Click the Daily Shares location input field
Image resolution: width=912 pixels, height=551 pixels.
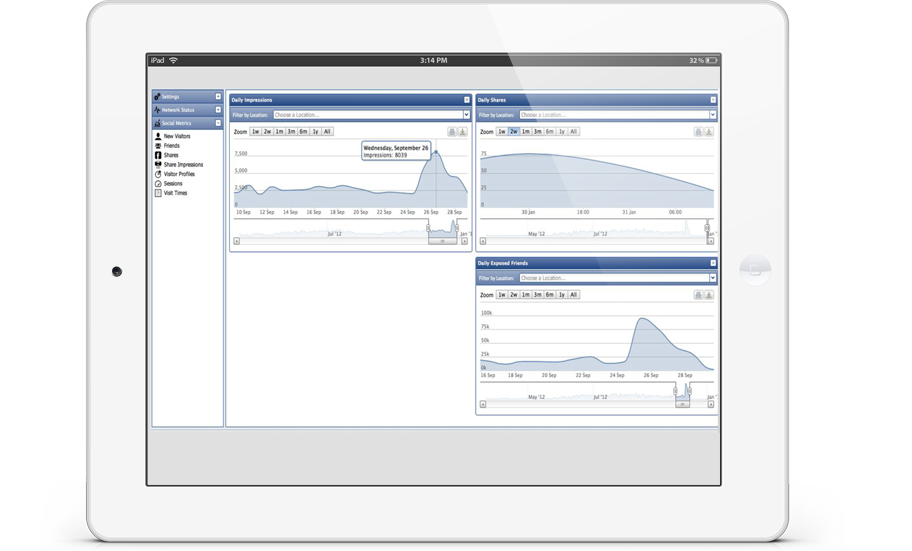click(612, 115)
